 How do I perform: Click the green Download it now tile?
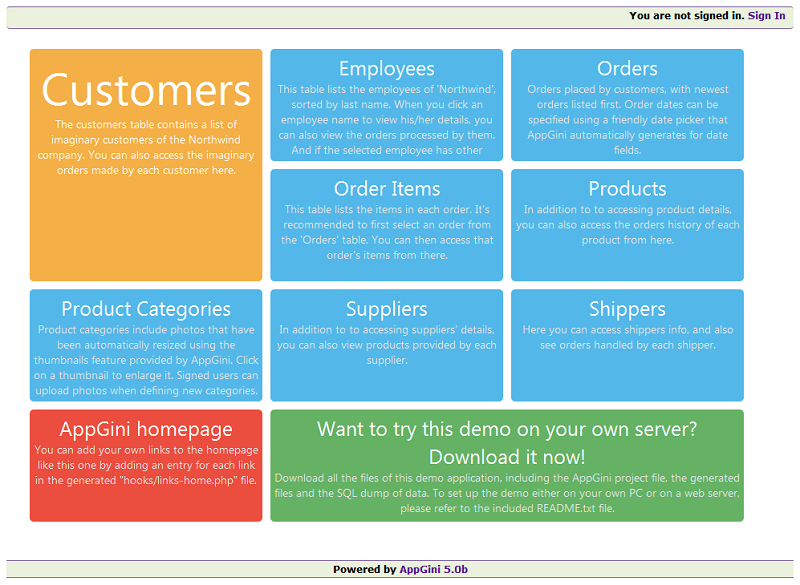tap(507, 466)
